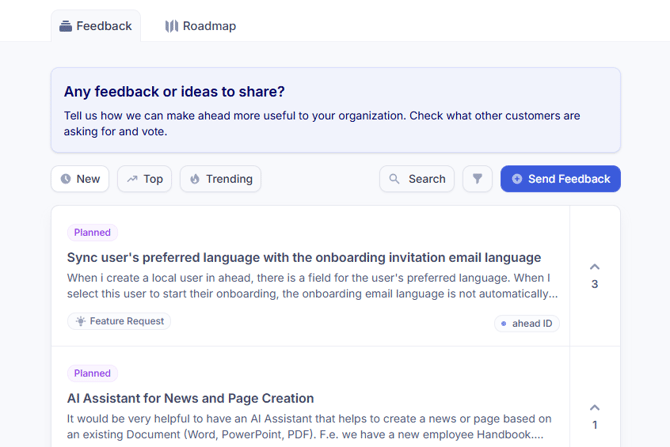Click the ahead ID category tag
The width and height of the screenshot is (670, 447).
point(526,323)
